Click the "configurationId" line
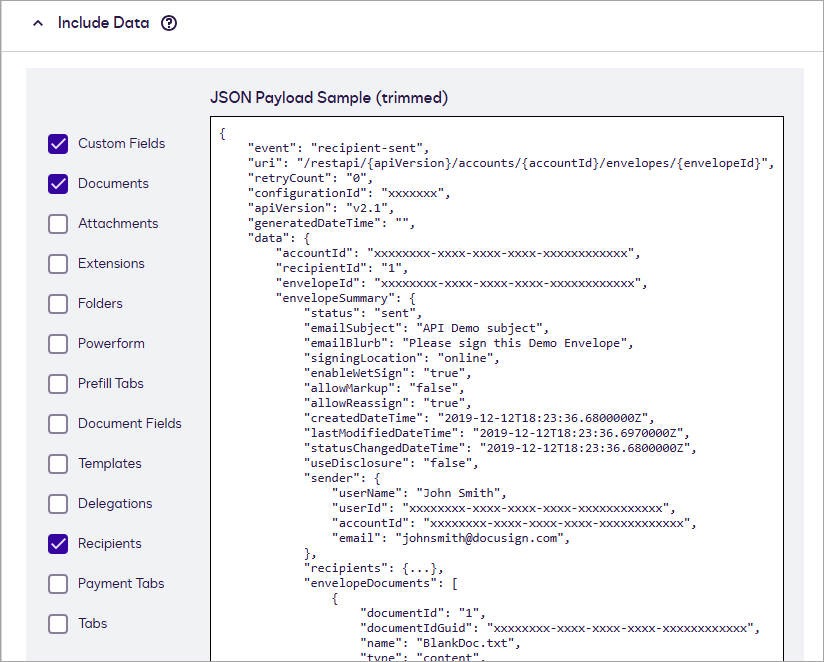 (x=349, y=193)
